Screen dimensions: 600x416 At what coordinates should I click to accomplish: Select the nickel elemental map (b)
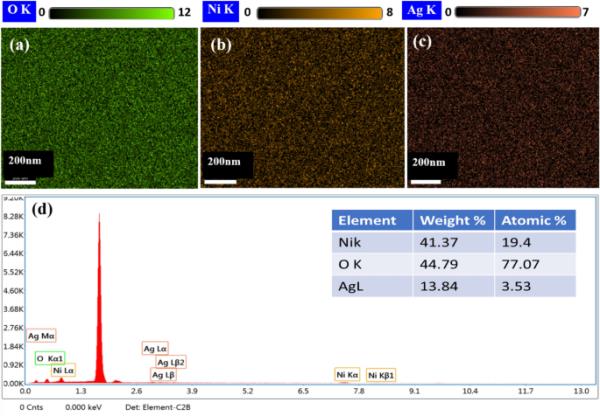tap(300, 108)
